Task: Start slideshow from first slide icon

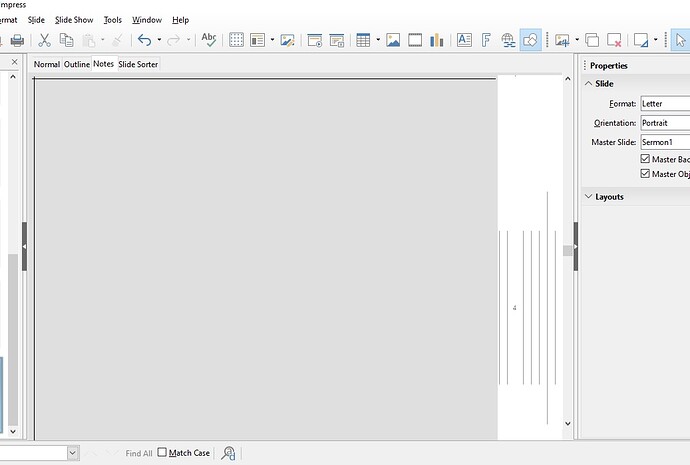Action: [315, 40]
